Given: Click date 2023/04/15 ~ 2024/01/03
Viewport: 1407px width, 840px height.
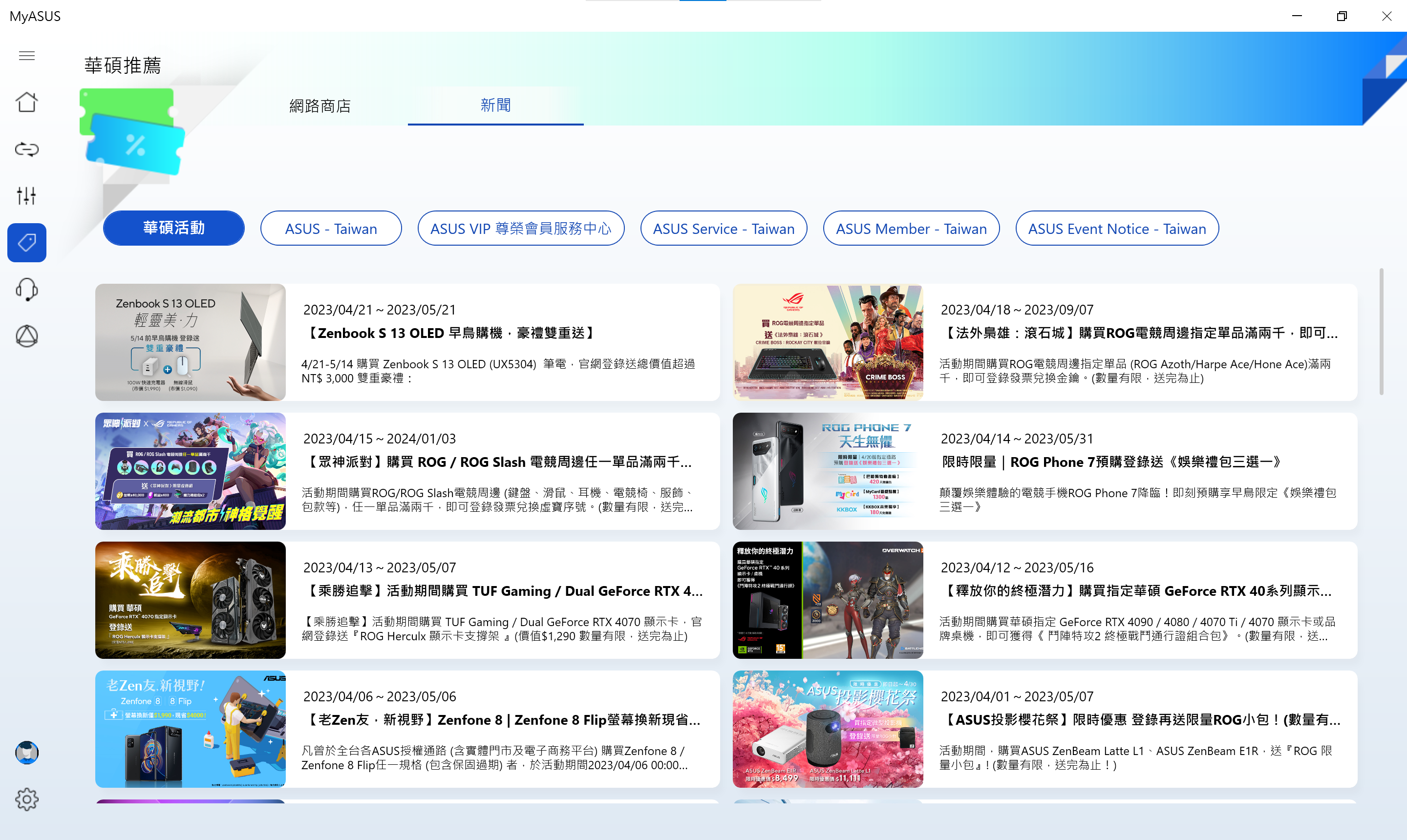Looking at the screenshot, I should (379, 439).
